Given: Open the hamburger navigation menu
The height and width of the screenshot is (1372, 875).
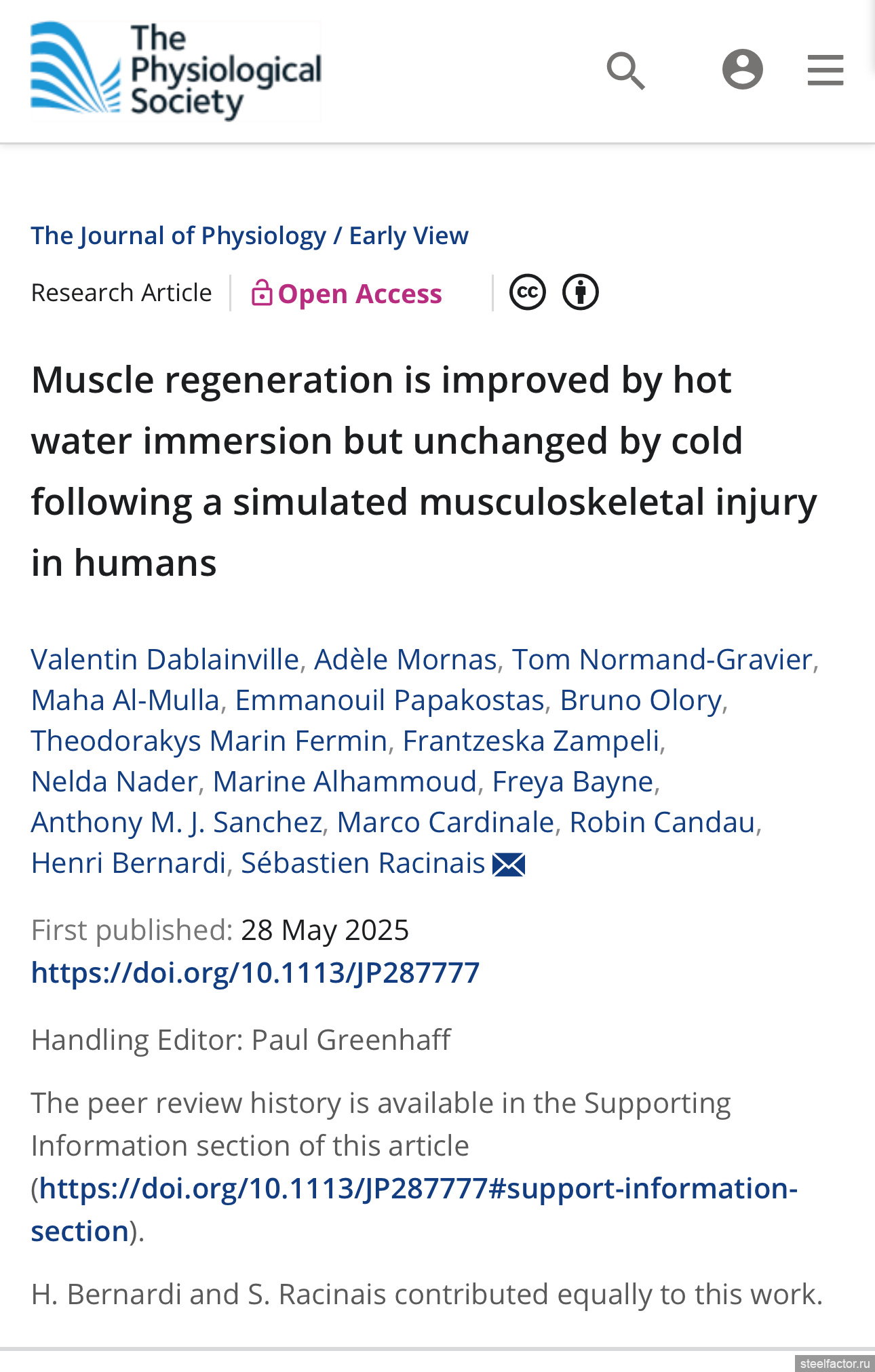Looking at the screenshot, I should point(825,71).
